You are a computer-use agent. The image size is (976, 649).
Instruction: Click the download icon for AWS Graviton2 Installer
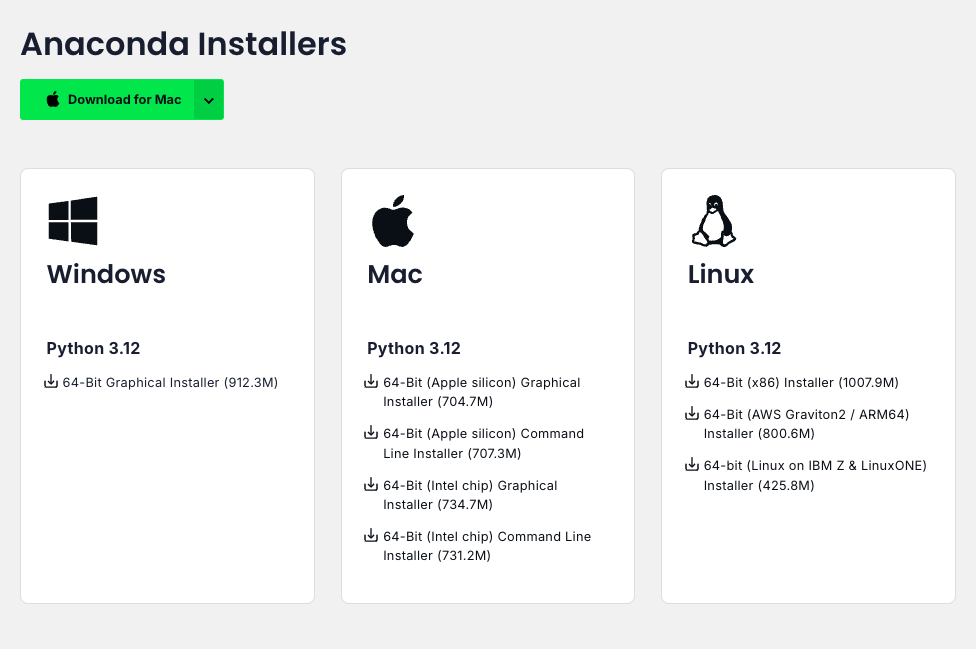pos(692,414)
